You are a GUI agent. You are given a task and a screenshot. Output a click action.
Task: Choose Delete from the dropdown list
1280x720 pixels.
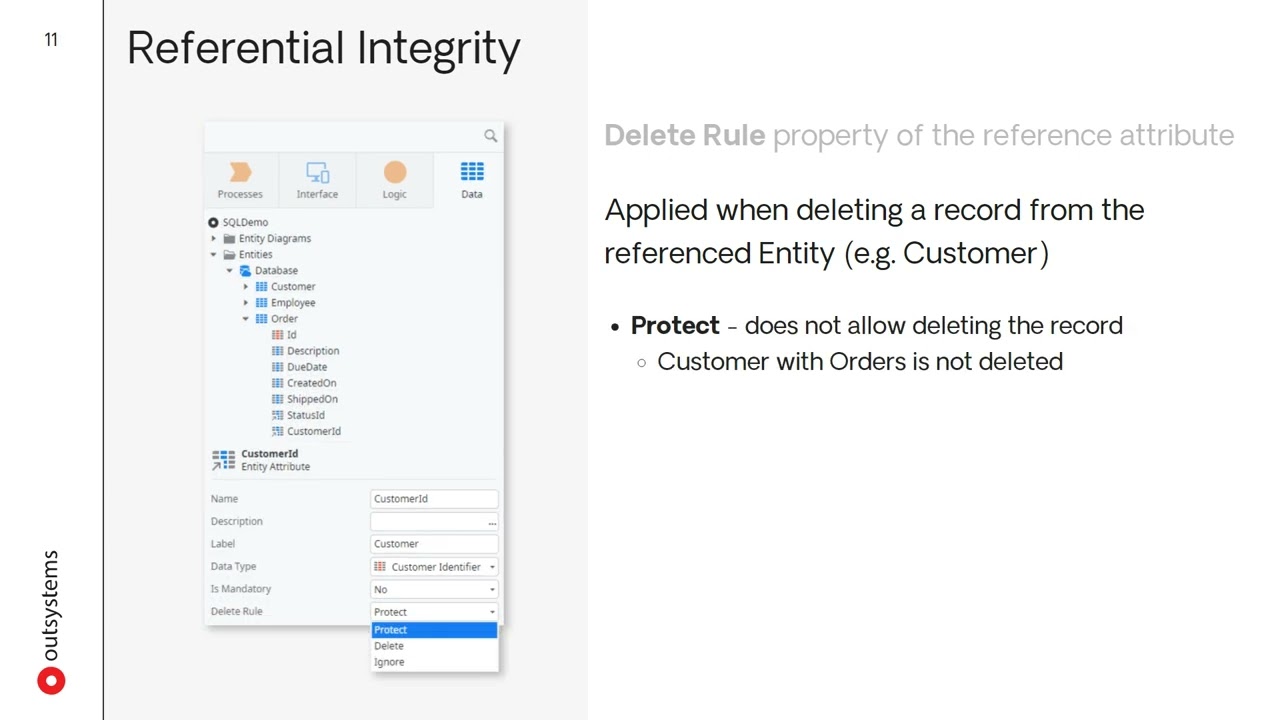tap(434, 645)
